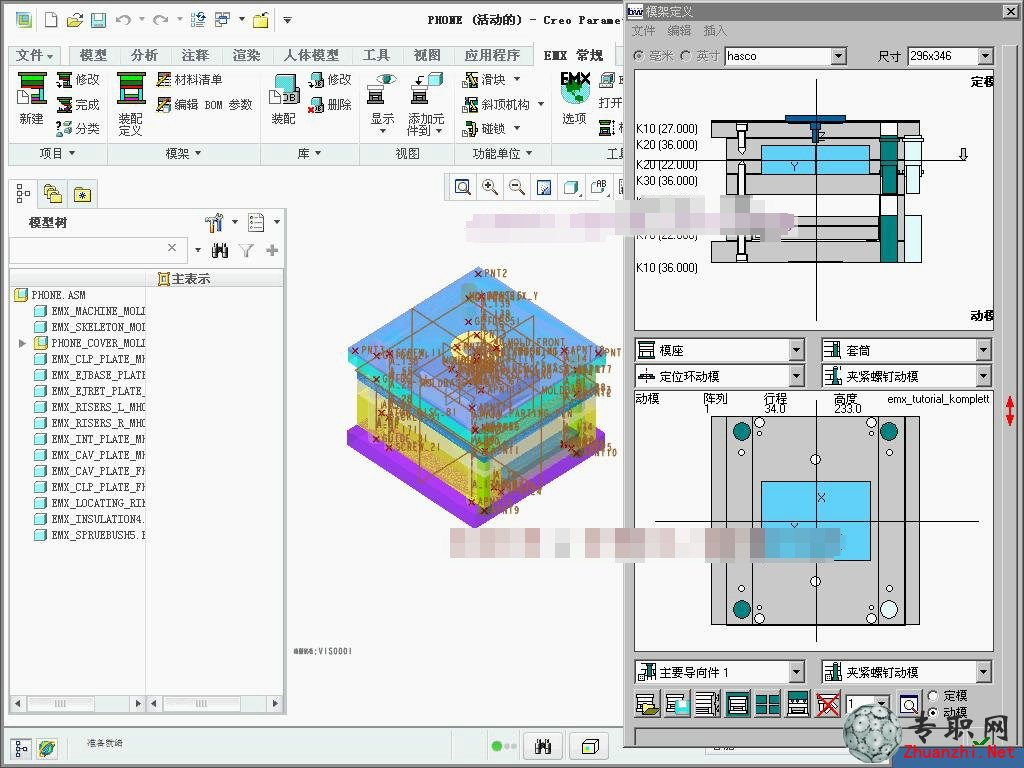Select the 毫米 millimeter radio button
Screen dimensions: 1024x768
tap(639, 56)
